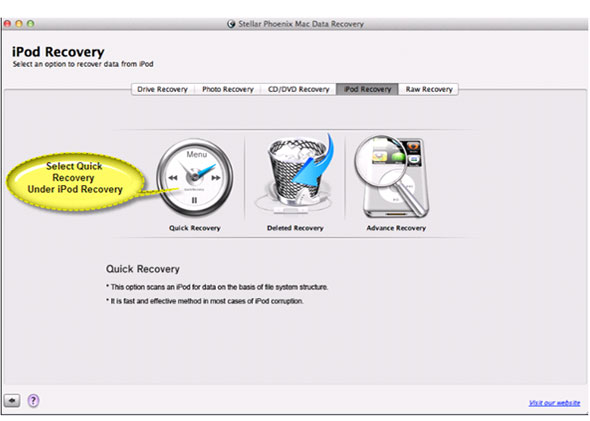Follow the Visit our website link
This screenshot has height=421, width=590.
pos(554,403)
